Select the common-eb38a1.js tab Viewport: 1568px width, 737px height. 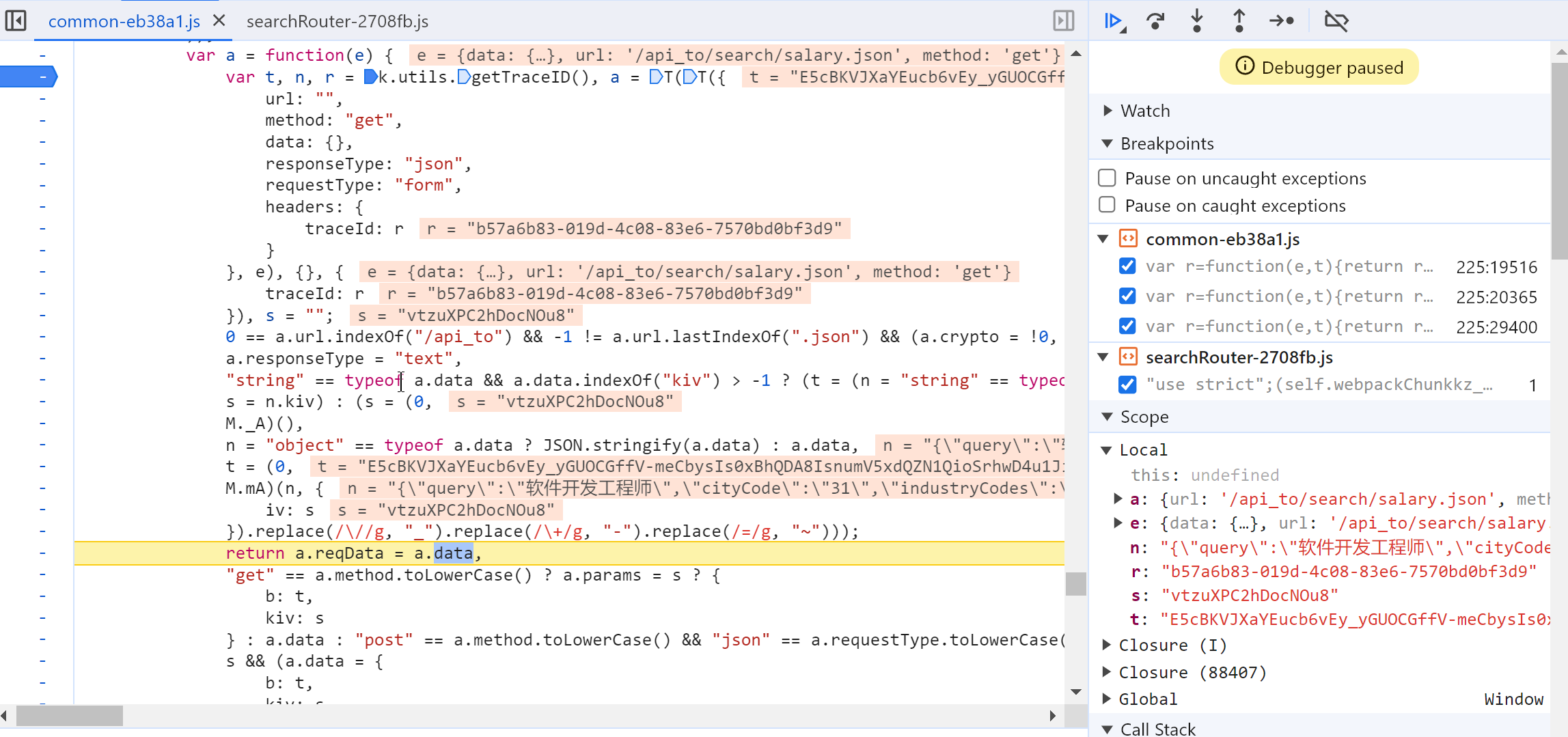click(124, 21)
